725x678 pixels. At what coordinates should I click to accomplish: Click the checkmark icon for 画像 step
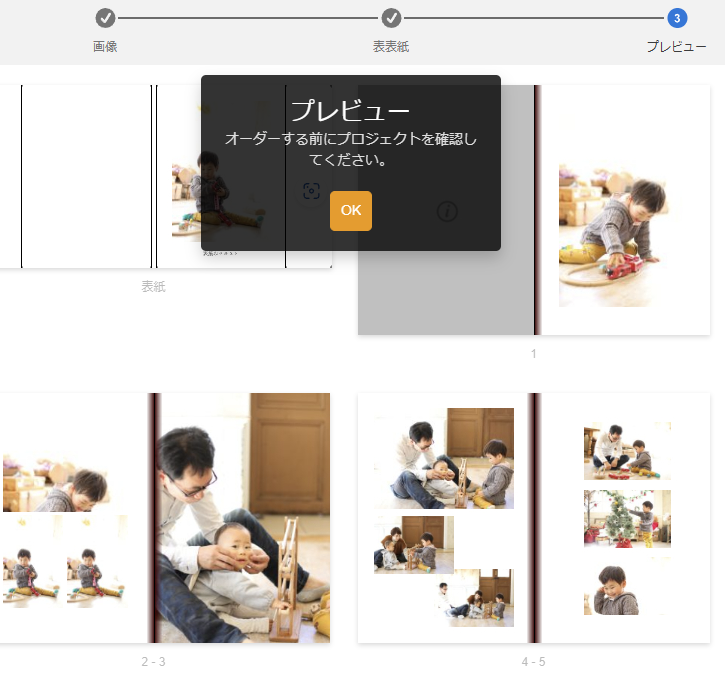click(105, 18)
